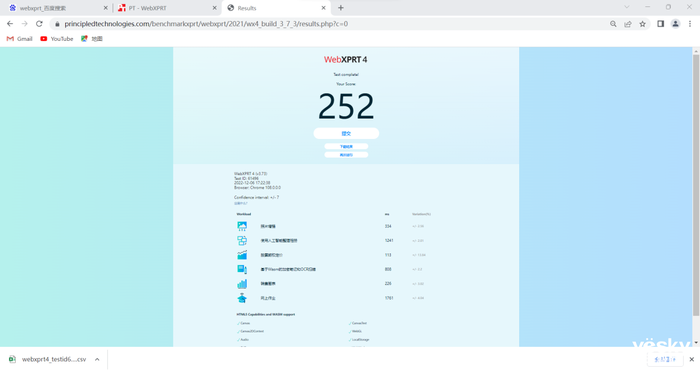Open the downloaded webxprt4_testid csv file

click(x=48, y=359)
